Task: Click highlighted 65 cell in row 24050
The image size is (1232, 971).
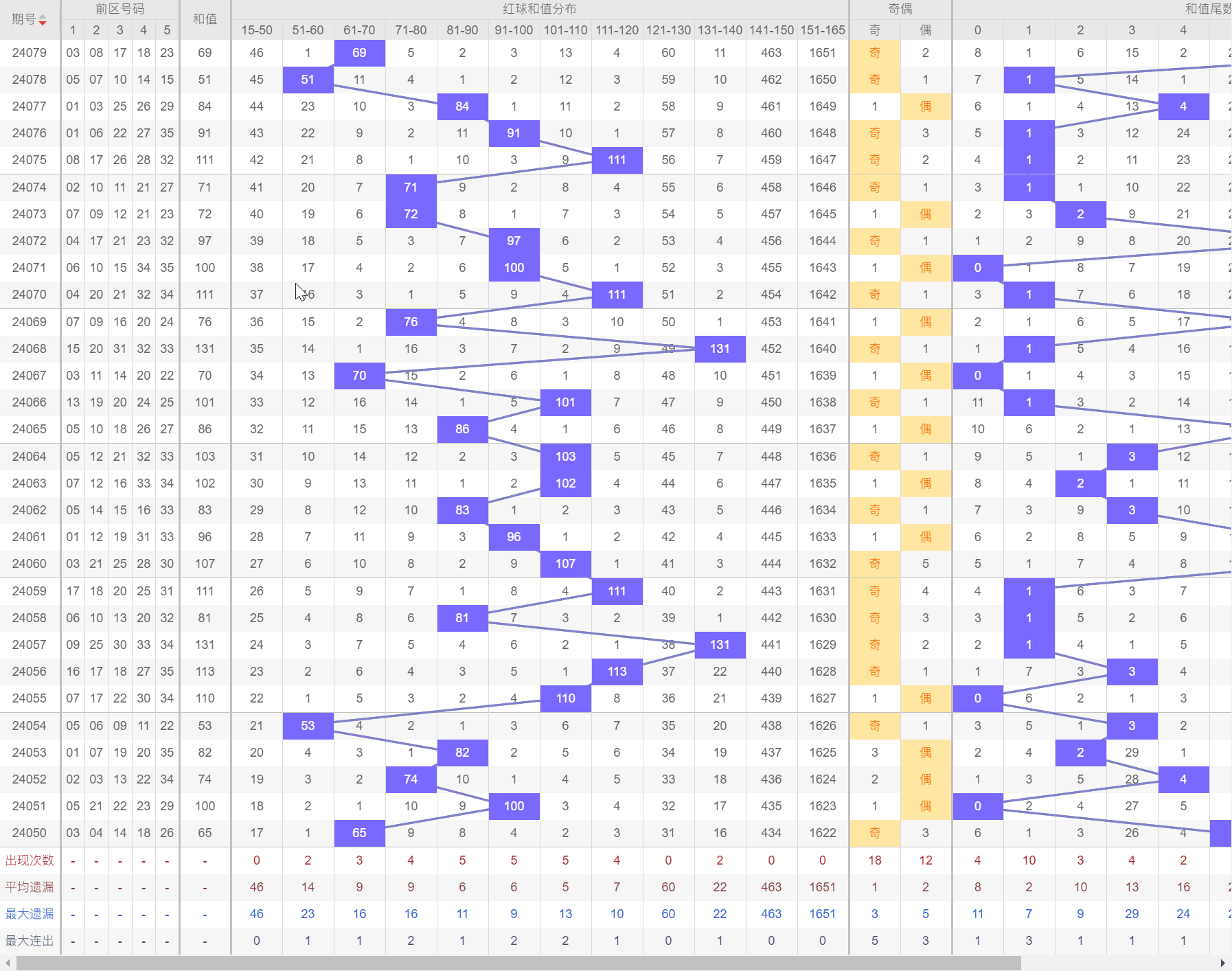Action: click(359, 833)
